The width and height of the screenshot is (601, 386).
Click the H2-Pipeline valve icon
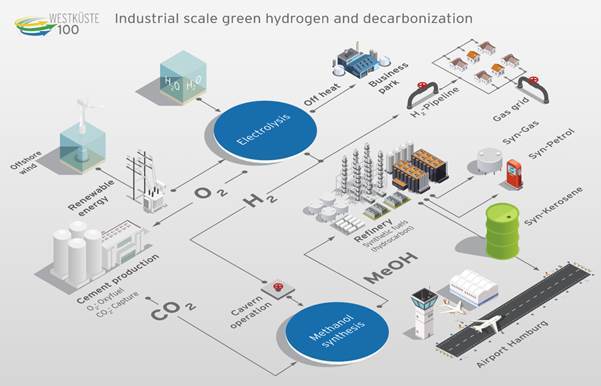pyautogui.click(x=423, y=94)
